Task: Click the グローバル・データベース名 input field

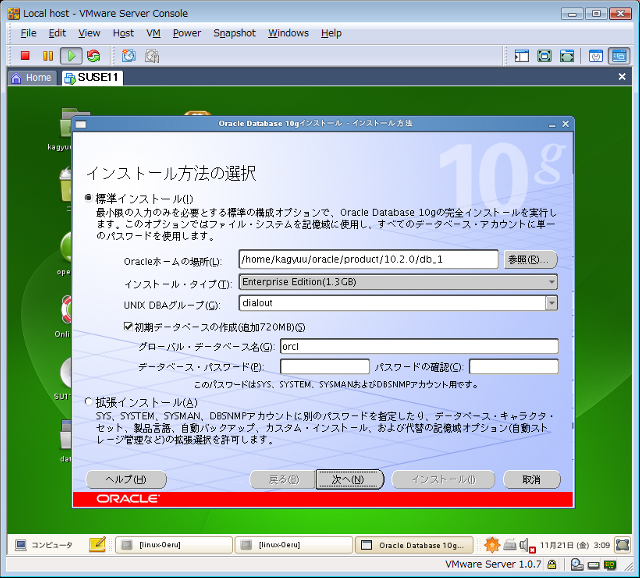Action: tap(418, 346)
